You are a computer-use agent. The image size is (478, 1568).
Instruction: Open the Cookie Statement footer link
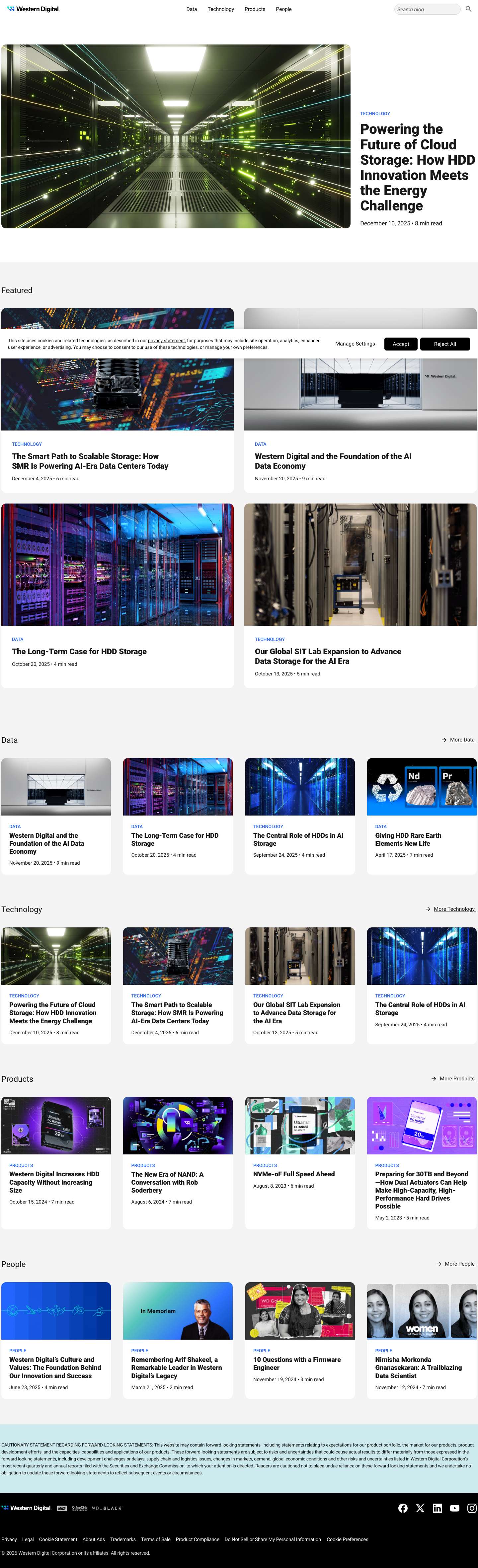tap(58, 1539)
